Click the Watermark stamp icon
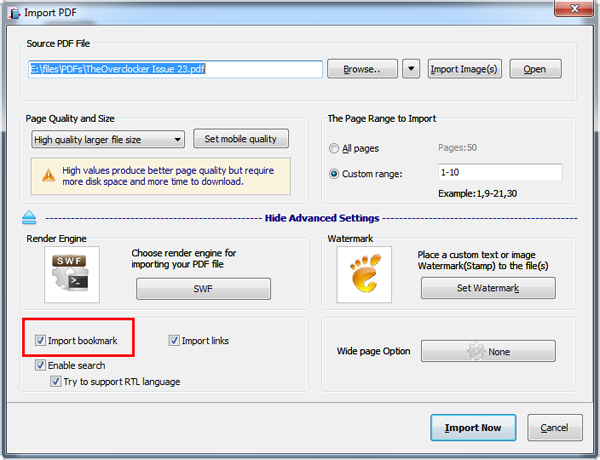600x460 pixels. click(363, 276)
